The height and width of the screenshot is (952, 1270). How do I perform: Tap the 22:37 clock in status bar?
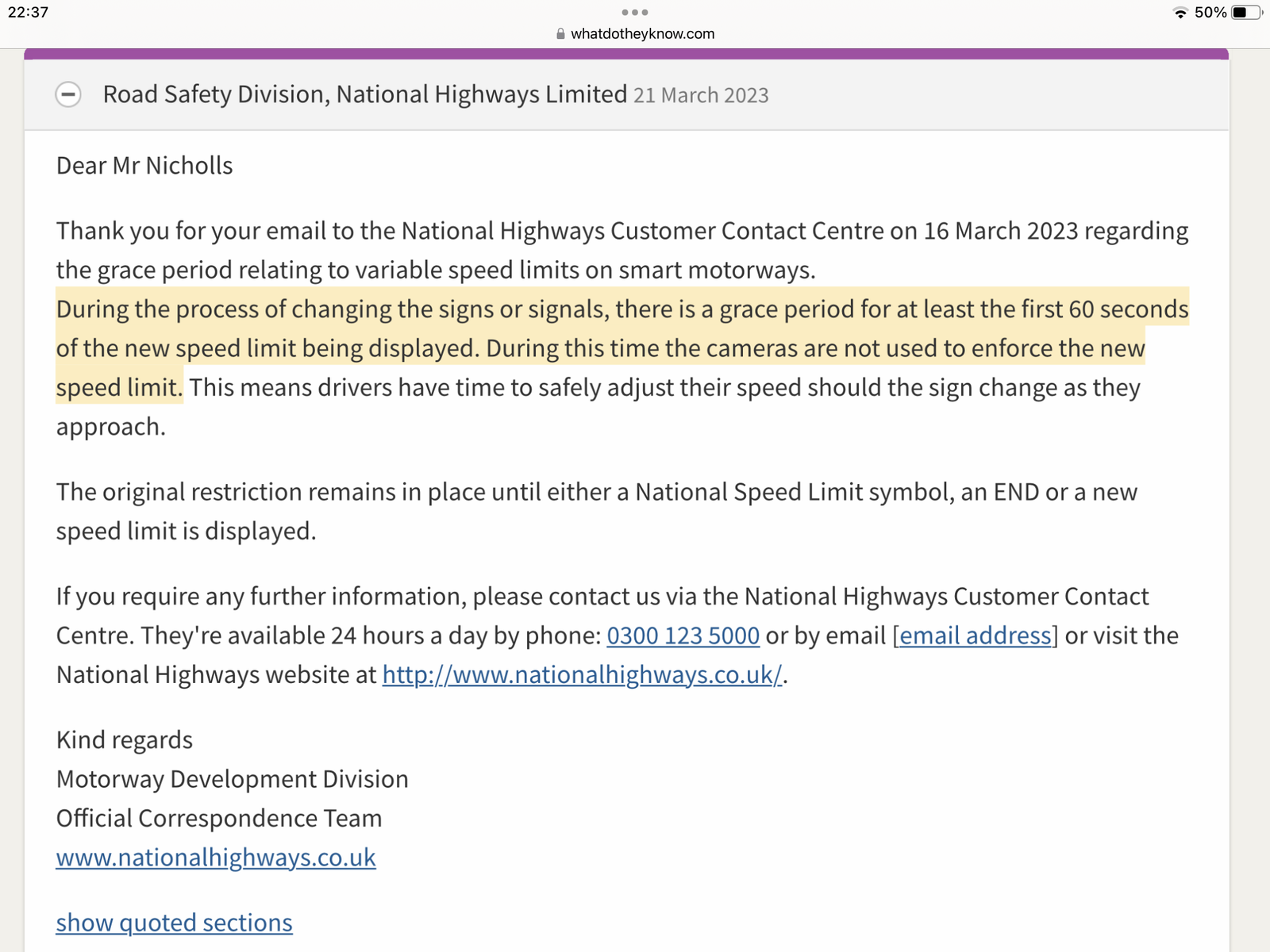tap(28, 13)
